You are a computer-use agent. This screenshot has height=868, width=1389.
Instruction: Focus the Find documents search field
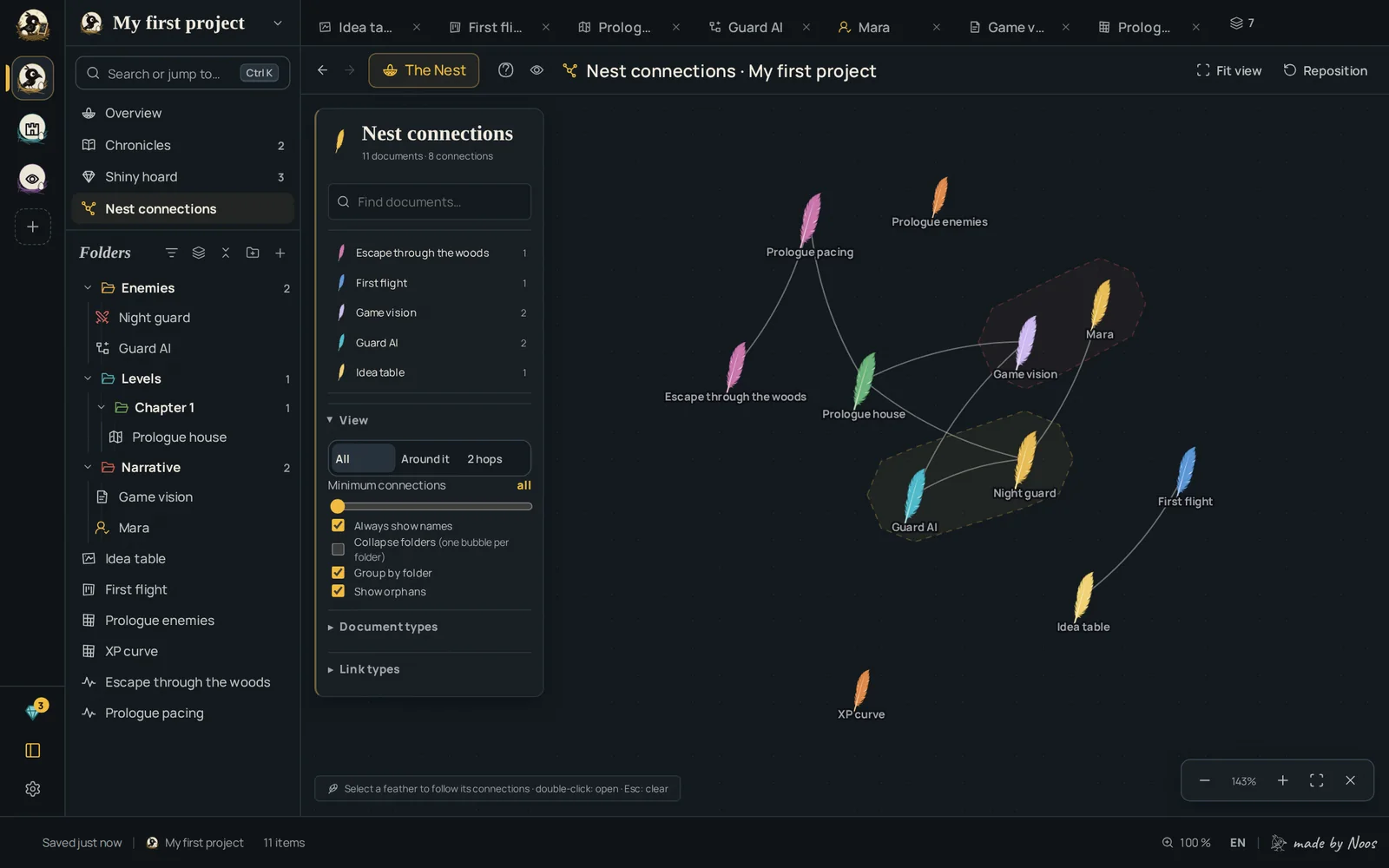429,201
